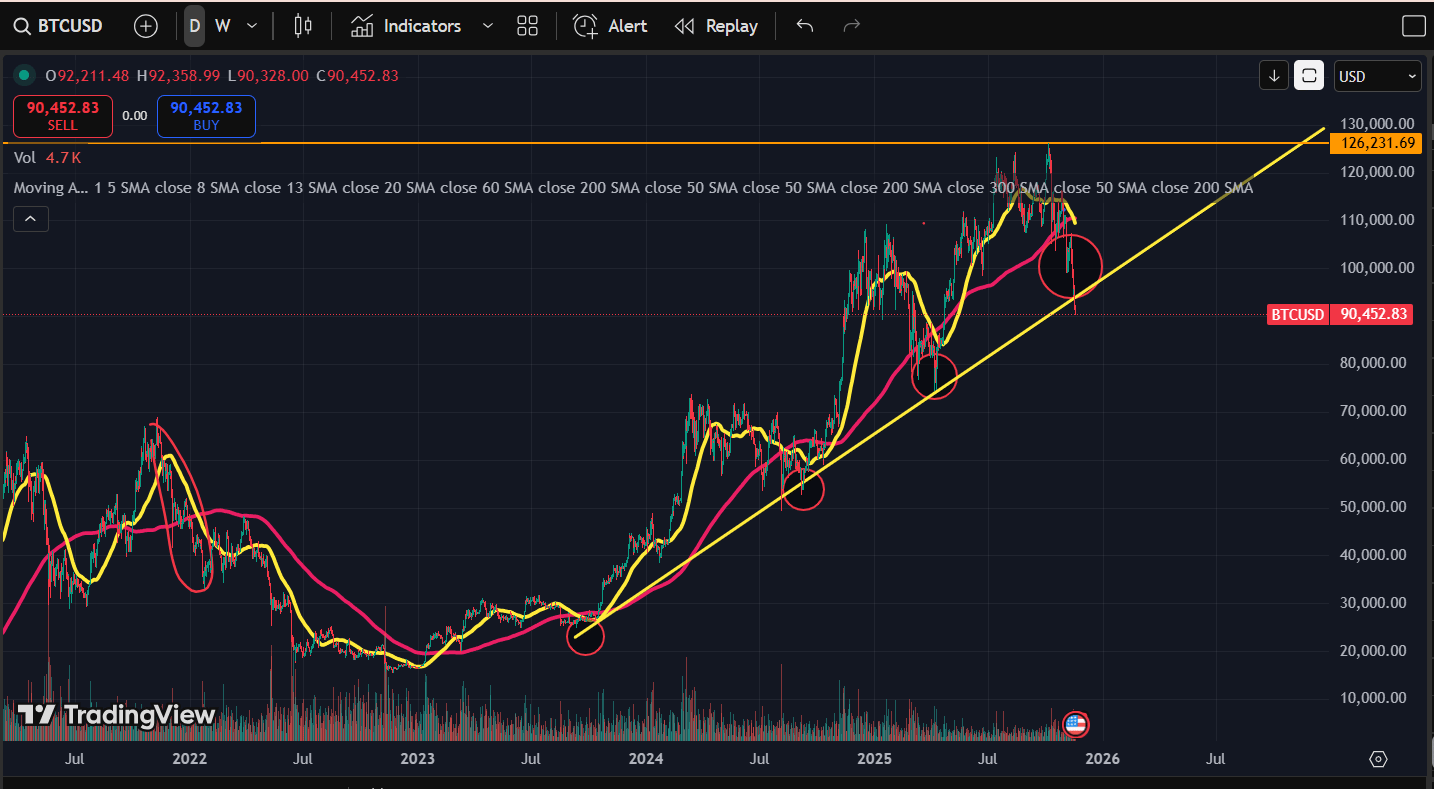The height and width of the screenshot is (789, 1434).
Task: Click the high value H92,358.99
Action: pyautogui.click(x=178, y=75)
